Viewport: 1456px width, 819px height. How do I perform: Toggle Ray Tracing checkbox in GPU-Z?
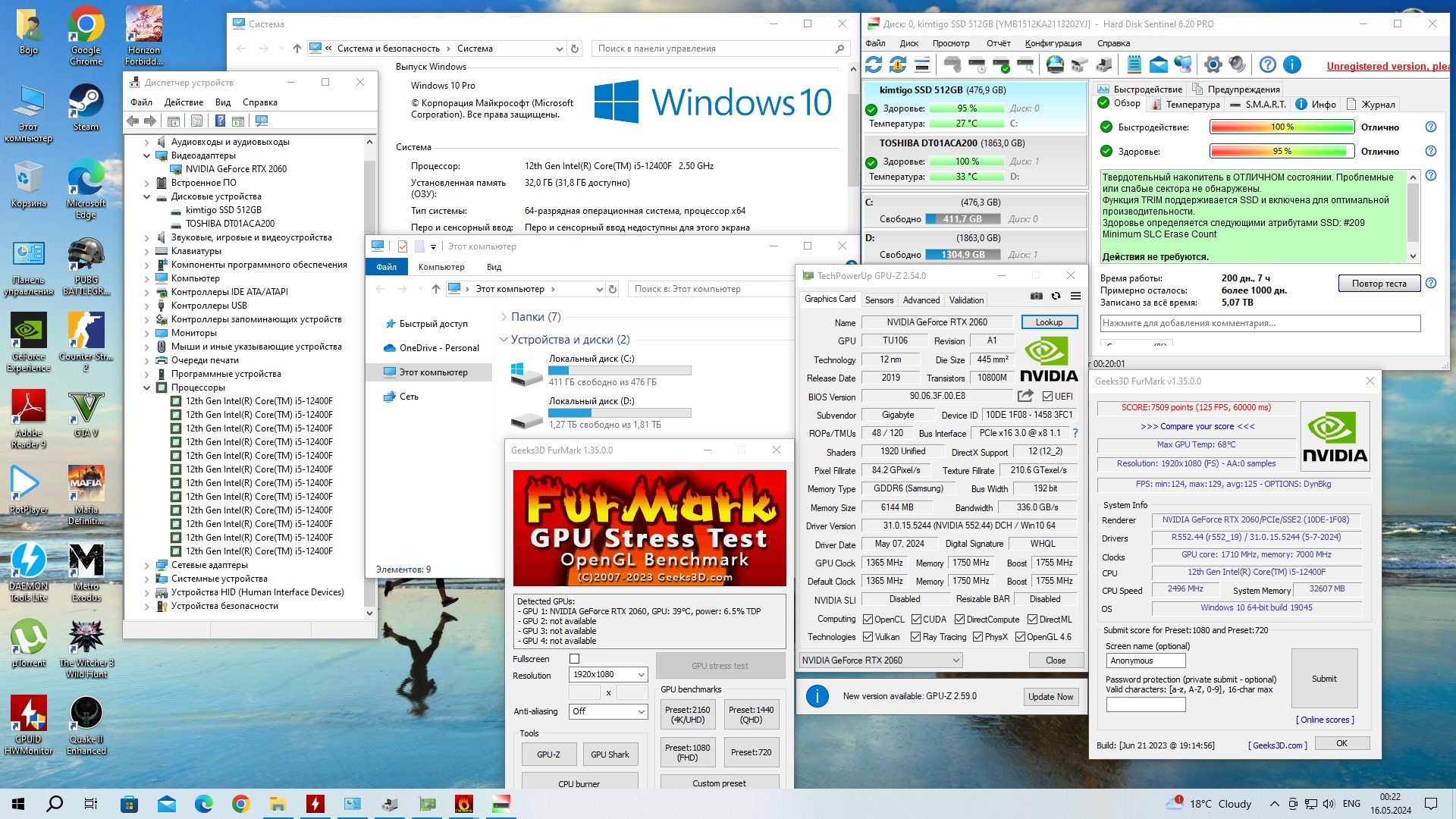point(915,636)
